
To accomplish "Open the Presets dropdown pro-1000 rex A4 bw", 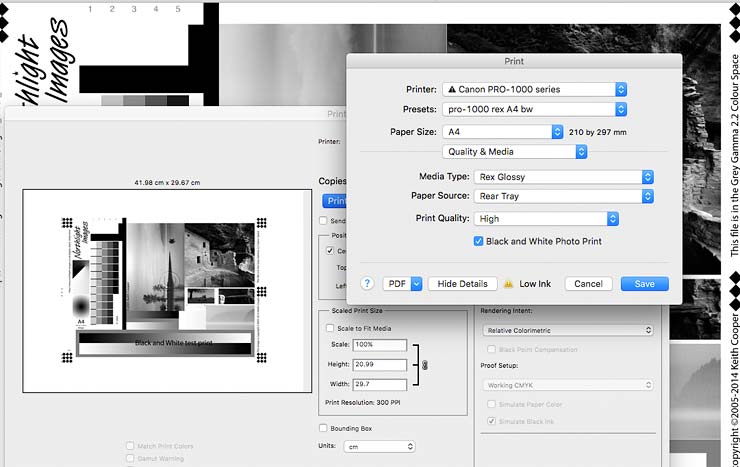I will [534, 109].
